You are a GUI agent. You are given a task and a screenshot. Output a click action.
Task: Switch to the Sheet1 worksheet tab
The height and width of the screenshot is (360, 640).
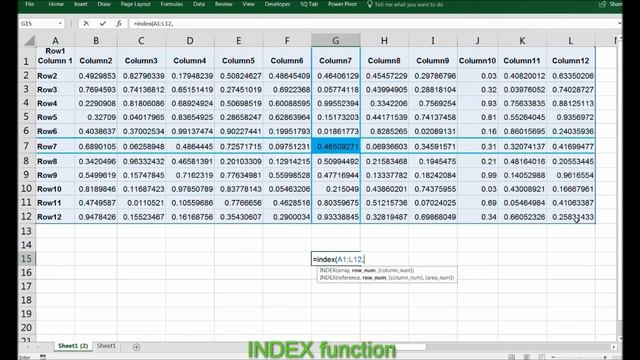tap(106, 346)
